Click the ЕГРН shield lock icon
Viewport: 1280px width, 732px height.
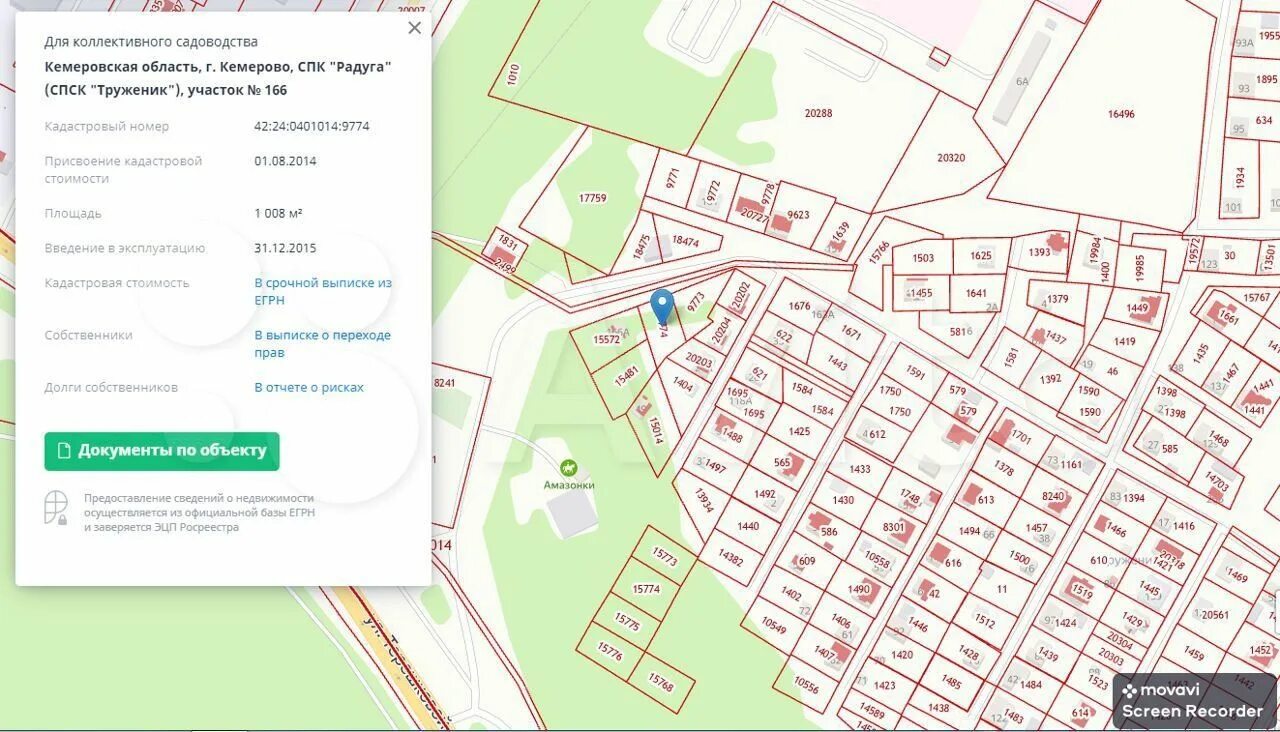point(56,508)
